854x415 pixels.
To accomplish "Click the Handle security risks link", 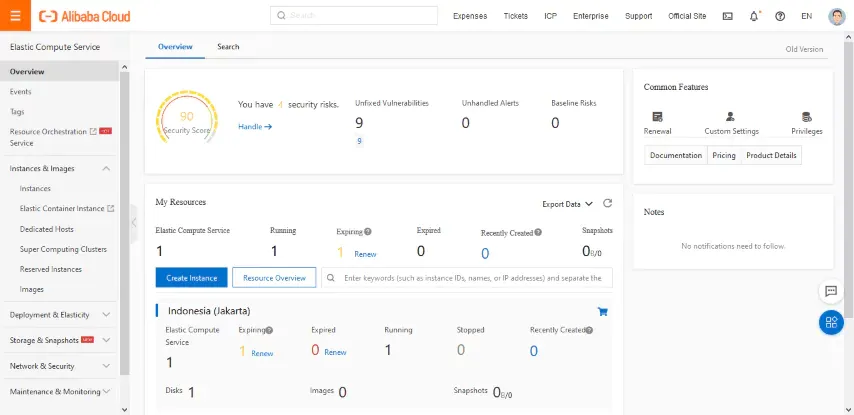I will point(255,127).
